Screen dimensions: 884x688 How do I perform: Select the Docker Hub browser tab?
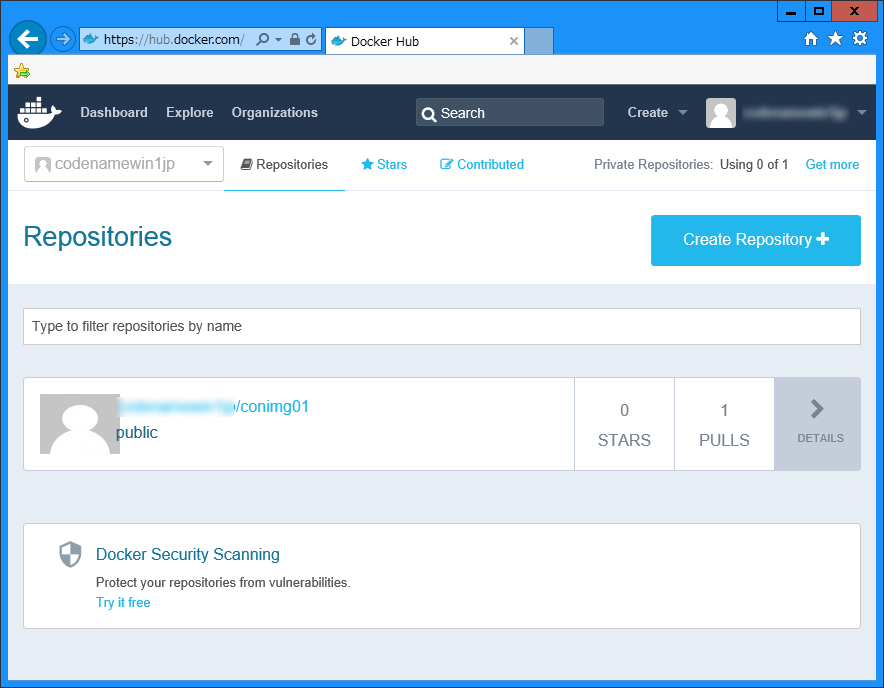coord(425,41)
